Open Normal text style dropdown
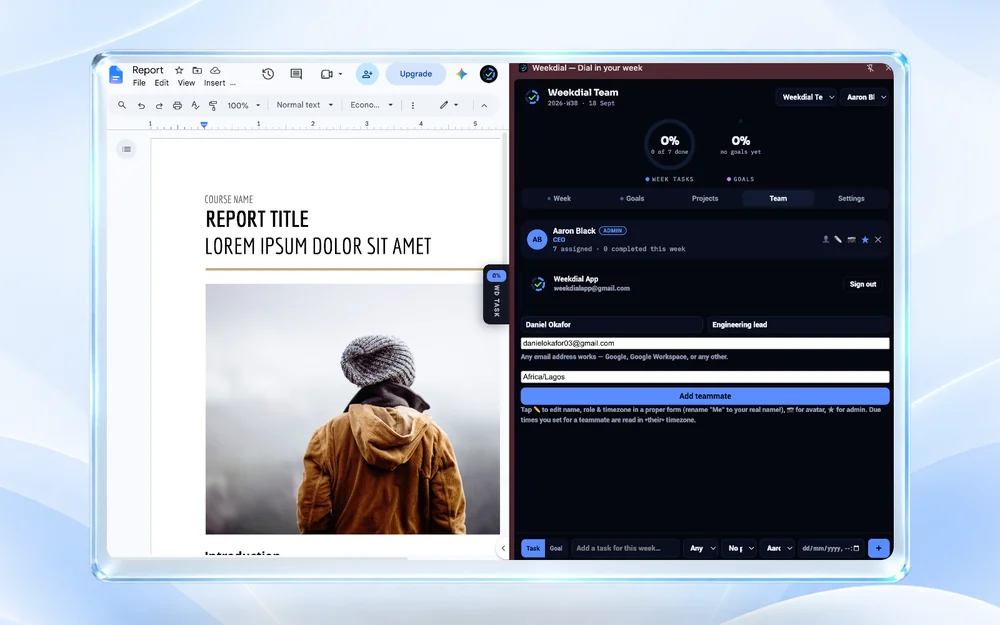 pyautogui.click(x=305, y=105)
